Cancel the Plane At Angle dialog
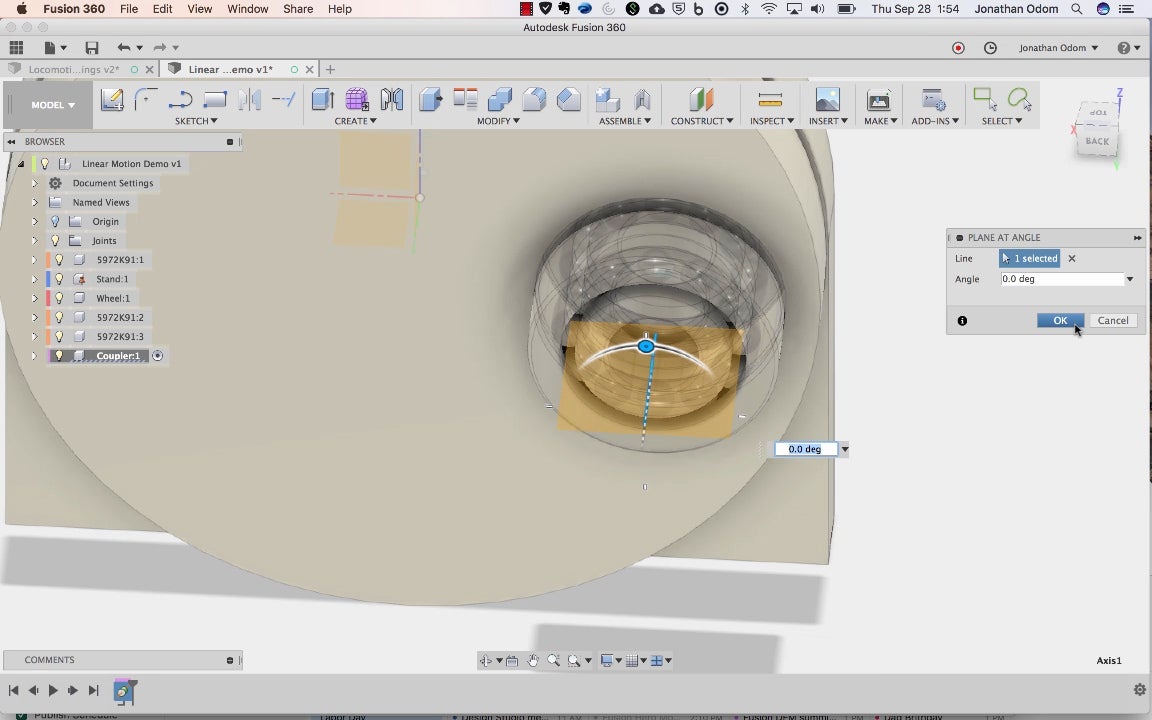The height and width of the screenshot is (720, 1152). pyautogui.click(x=1113, y=320)
